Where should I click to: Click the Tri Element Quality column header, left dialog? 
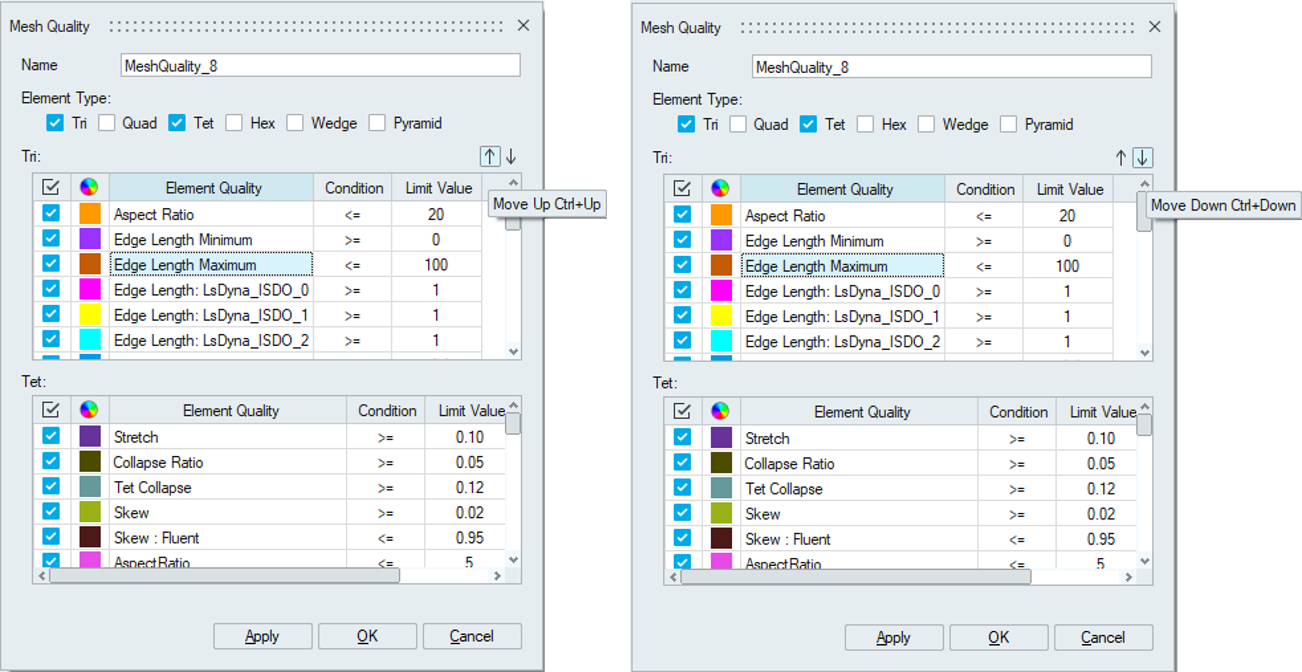point(213,188)
